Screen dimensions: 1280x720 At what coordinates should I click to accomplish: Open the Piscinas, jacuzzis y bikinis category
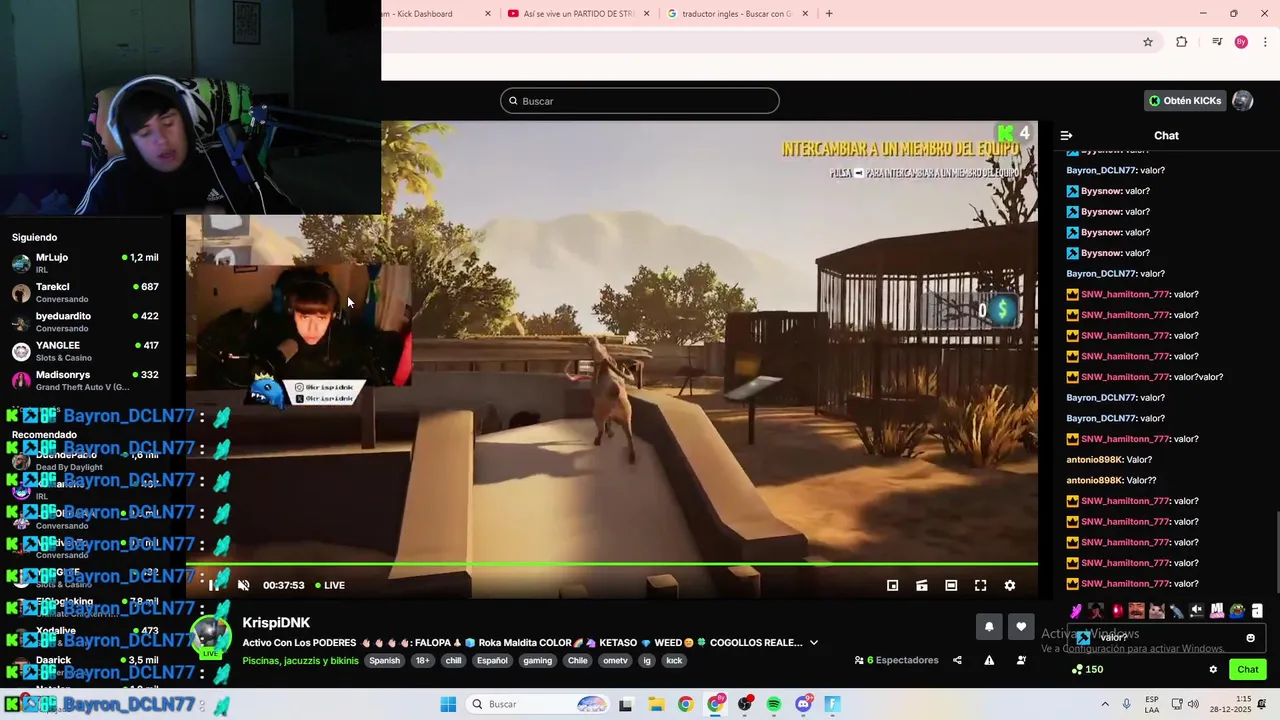point(300,660)
